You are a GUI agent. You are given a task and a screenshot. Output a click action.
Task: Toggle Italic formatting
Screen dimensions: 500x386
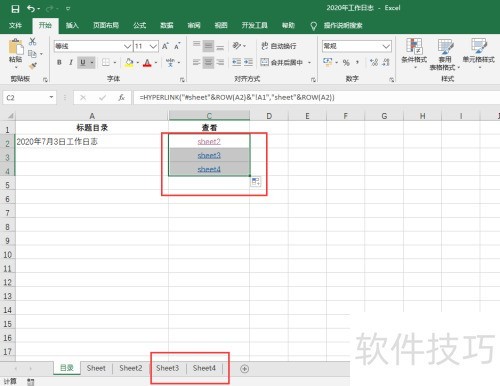pos(71,62)
